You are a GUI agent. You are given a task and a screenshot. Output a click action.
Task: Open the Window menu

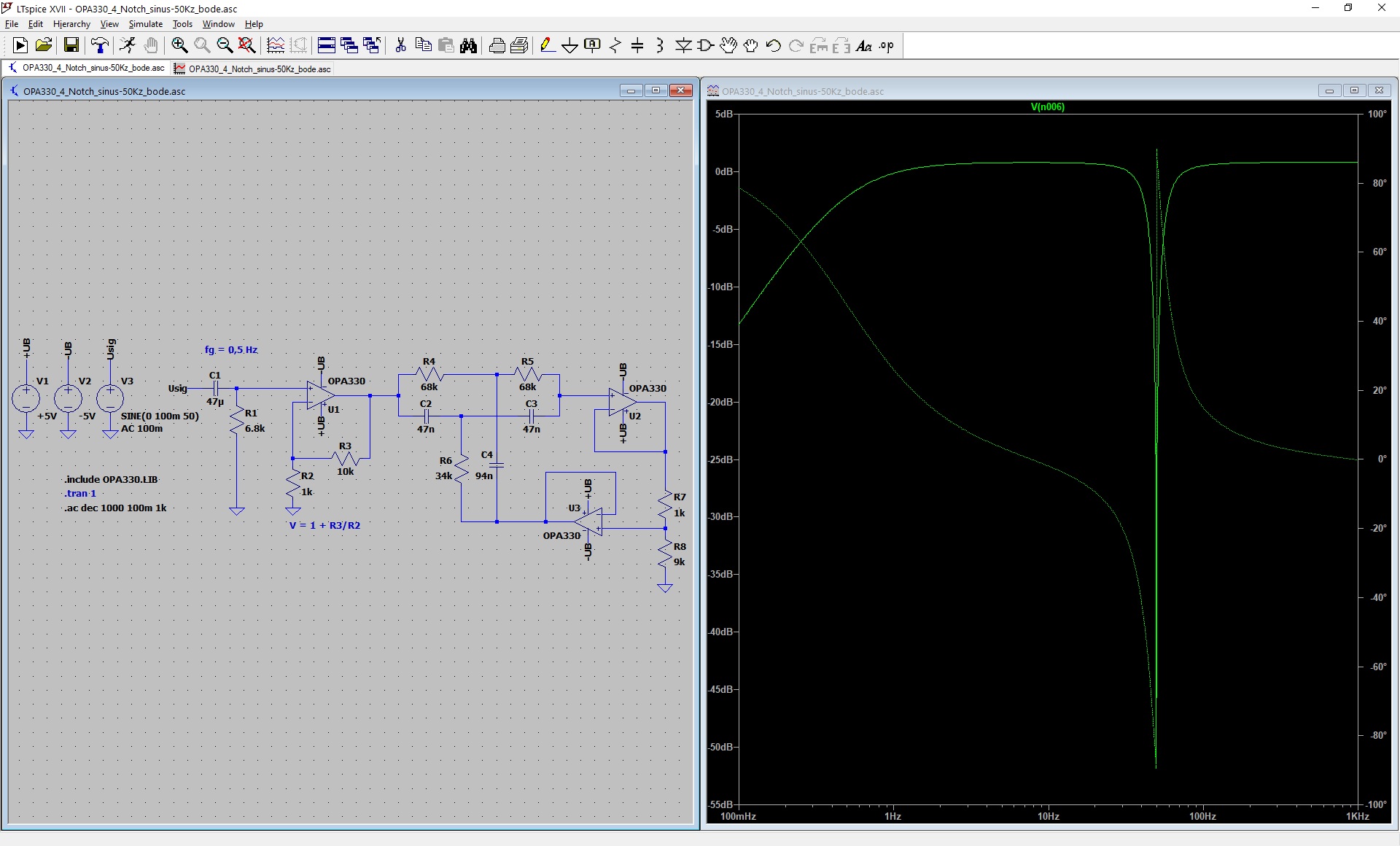pyautogui.click(x=218, y=24)
